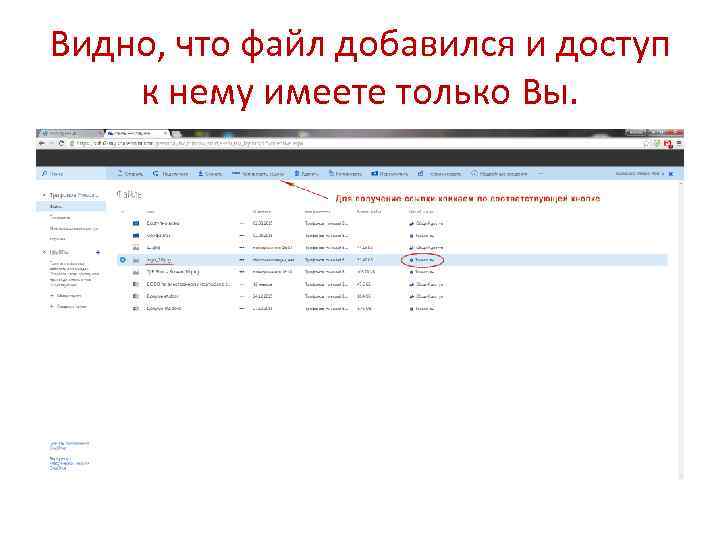Uncheck the selected circle on highlighted file row

(123, 260)
